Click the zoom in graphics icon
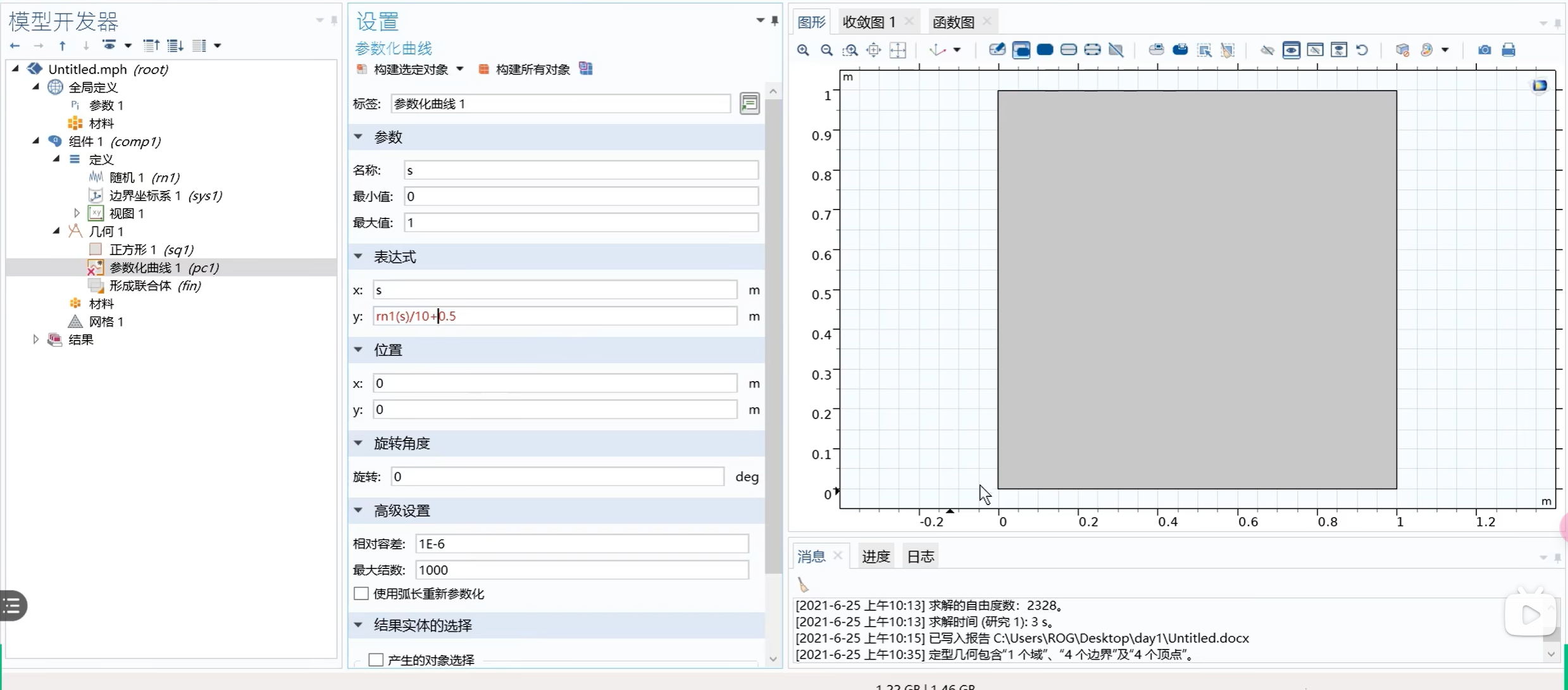 803,50
